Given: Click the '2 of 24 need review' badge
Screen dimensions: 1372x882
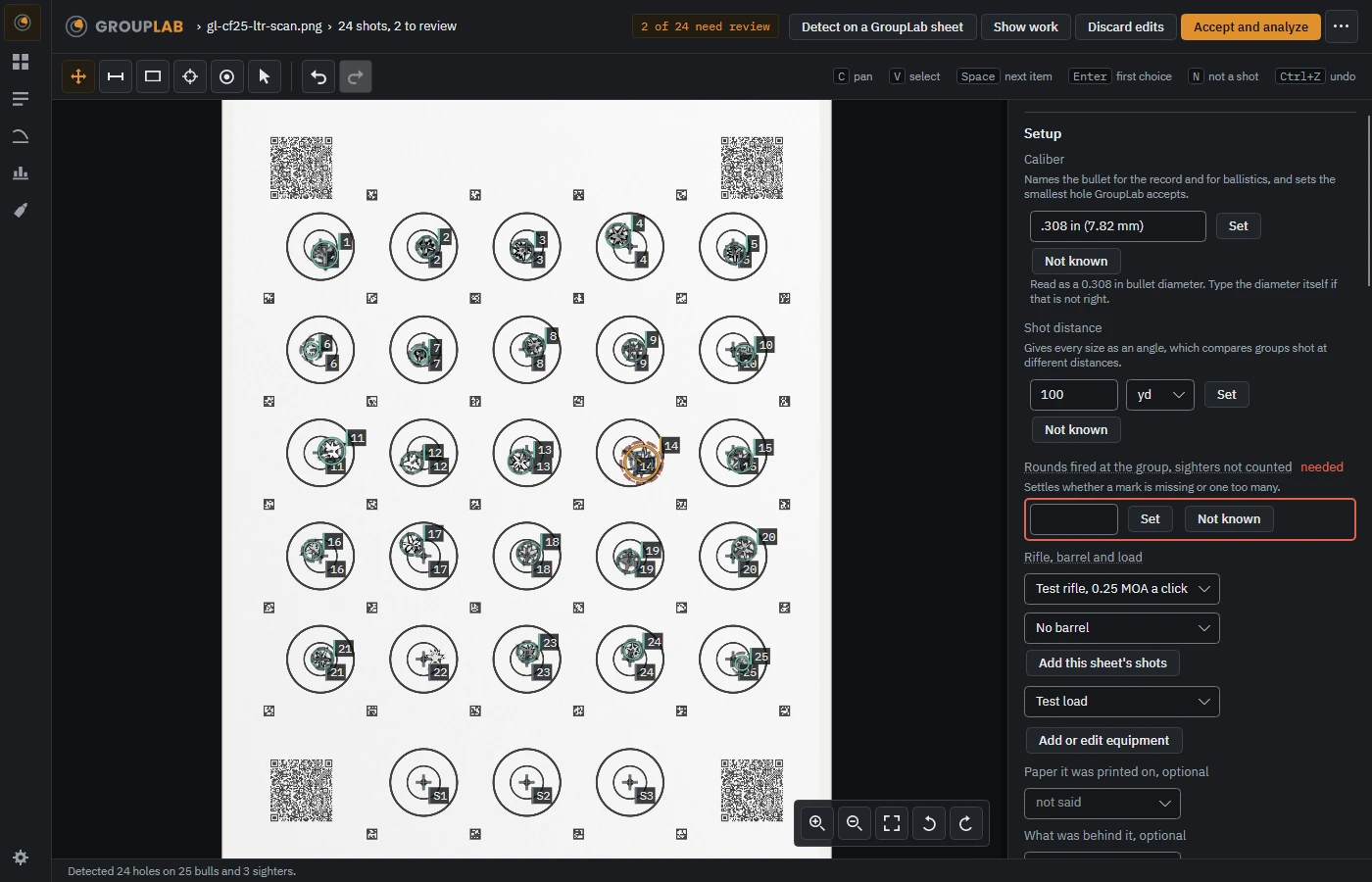Looking at the screenshot, I should [706, 26].
